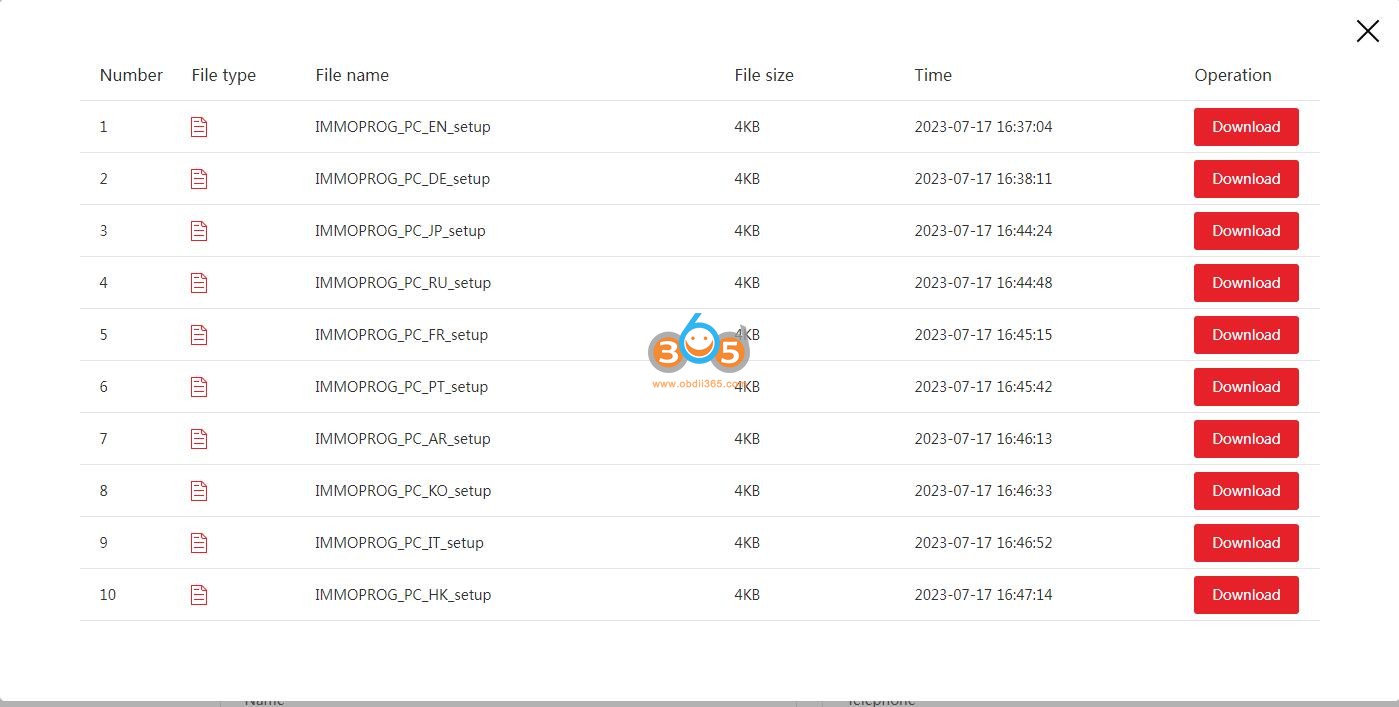The width and height of the screenshot is (1399, 707).
Task: Select file name IMMOPROG_PC_HK_setup
Action: pyautogui.click(x=403, y=595)
